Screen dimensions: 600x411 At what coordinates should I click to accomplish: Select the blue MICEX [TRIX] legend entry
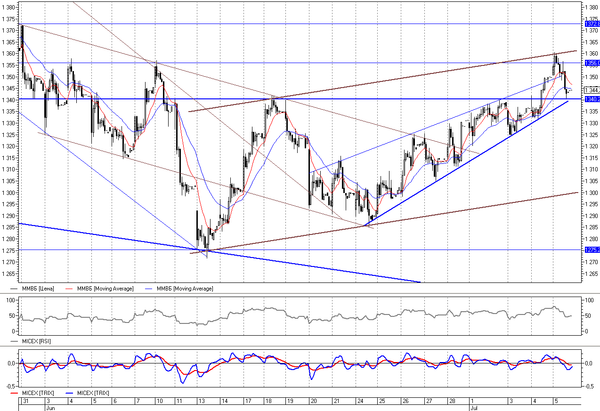[x=88, y=393]
